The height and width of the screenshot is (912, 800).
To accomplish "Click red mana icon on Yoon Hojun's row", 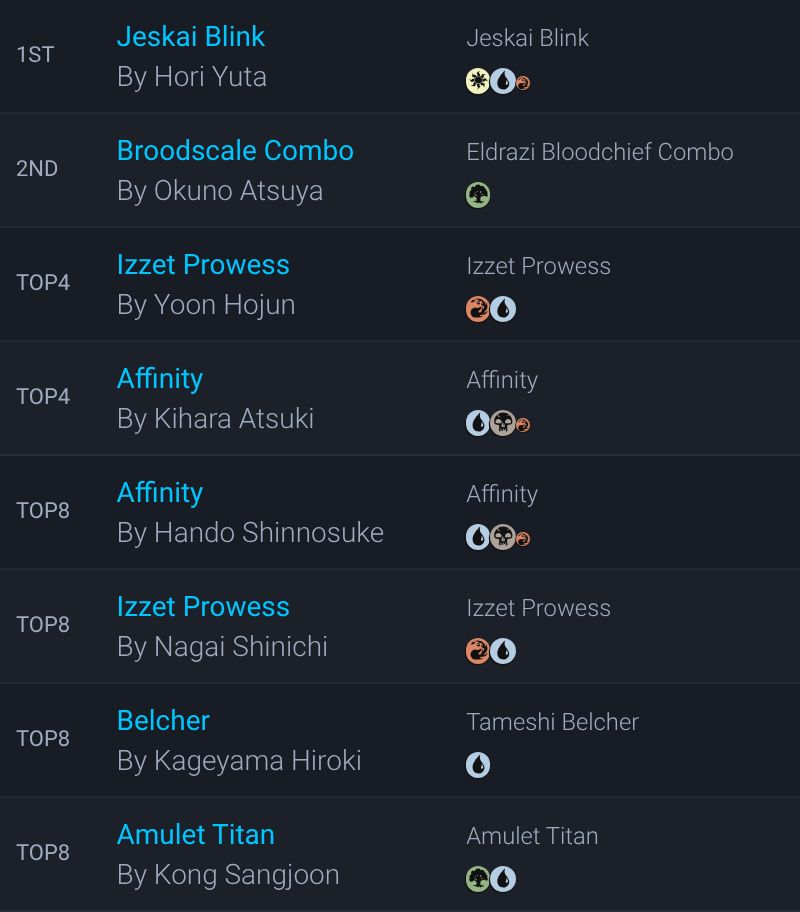I will [478, 309].
